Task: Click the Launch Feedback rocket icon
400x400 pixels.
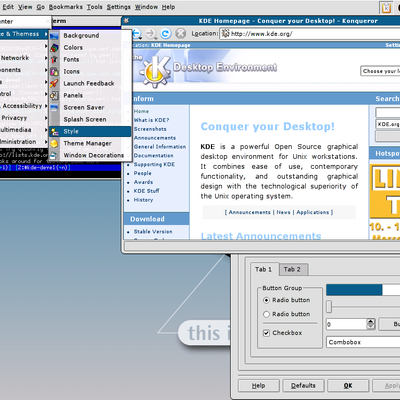Action: [54, 84]
